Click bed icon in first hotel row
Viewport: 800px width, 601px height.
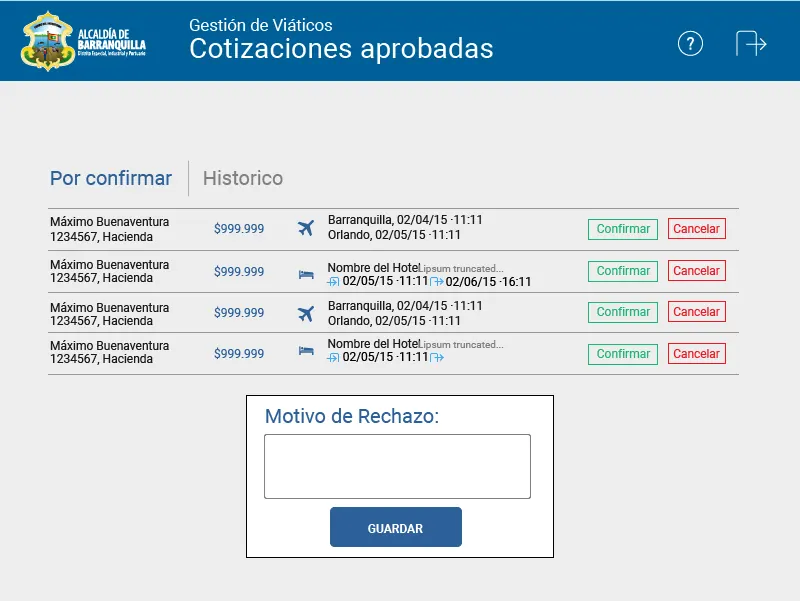click(306, 275)
